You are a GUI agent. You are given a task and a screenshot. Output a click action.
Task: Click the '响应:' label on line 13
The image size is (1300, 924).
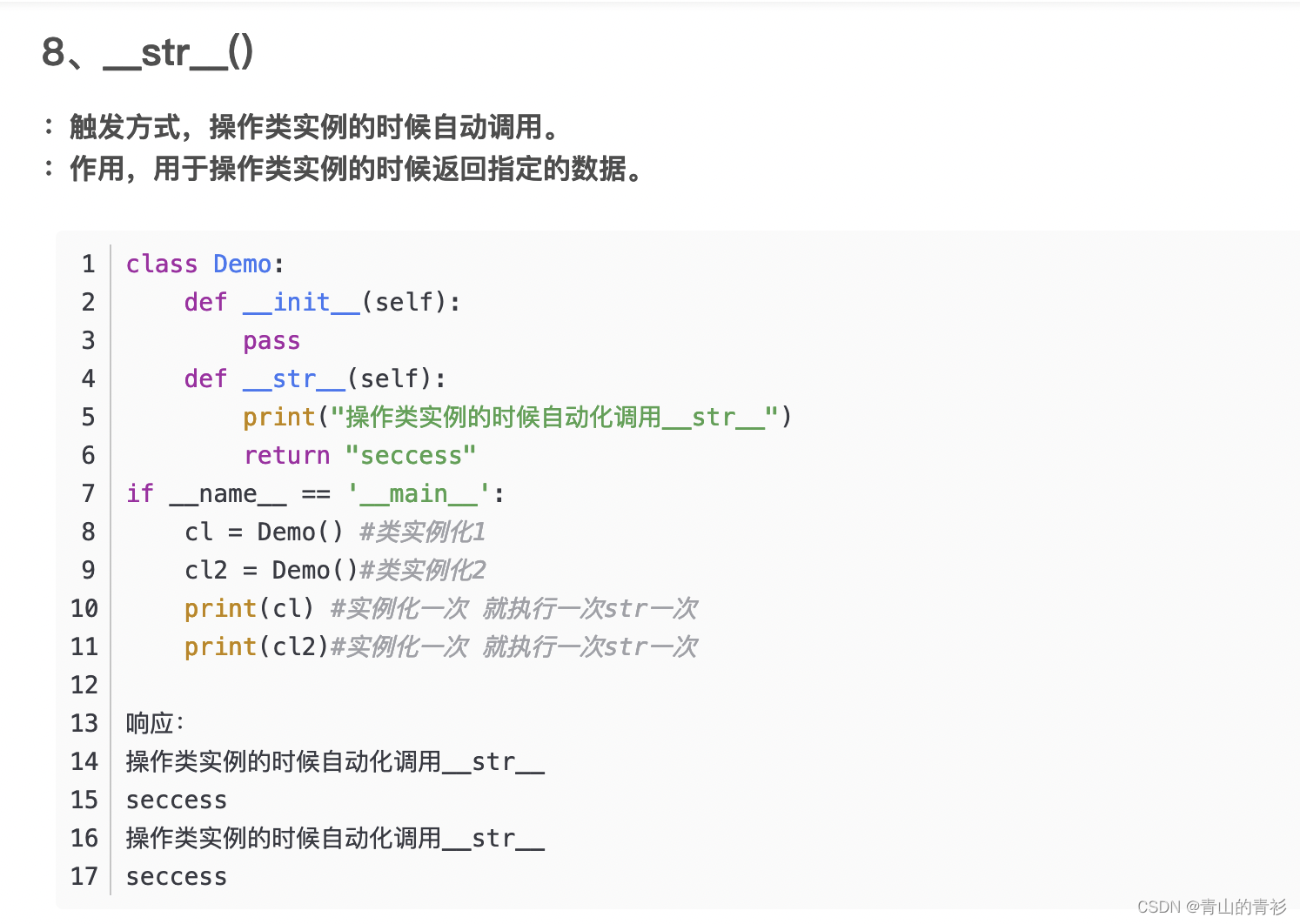point(155,723)
